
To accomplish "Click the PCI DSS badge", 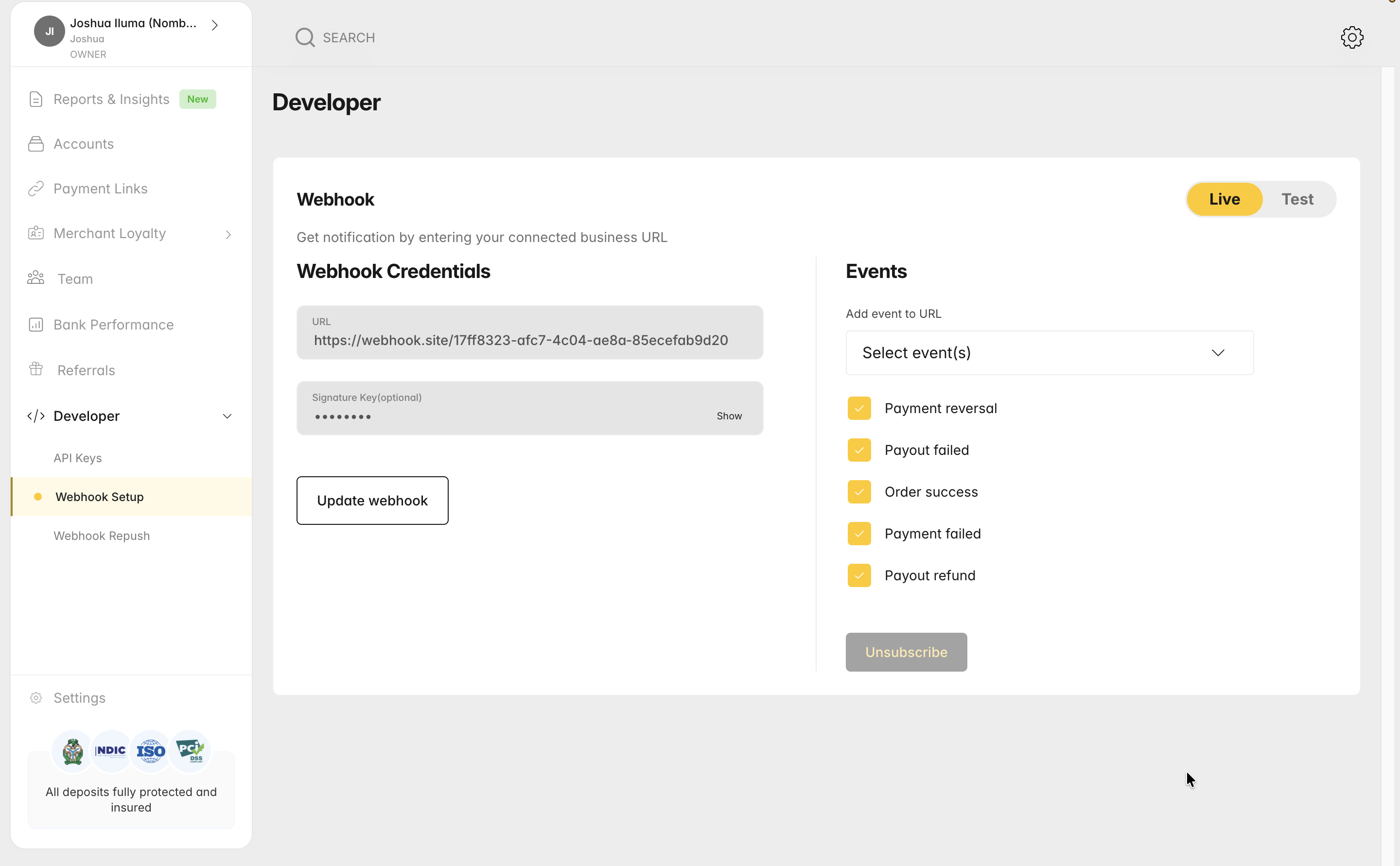I will pyautogui.click(x=190, y=751).
